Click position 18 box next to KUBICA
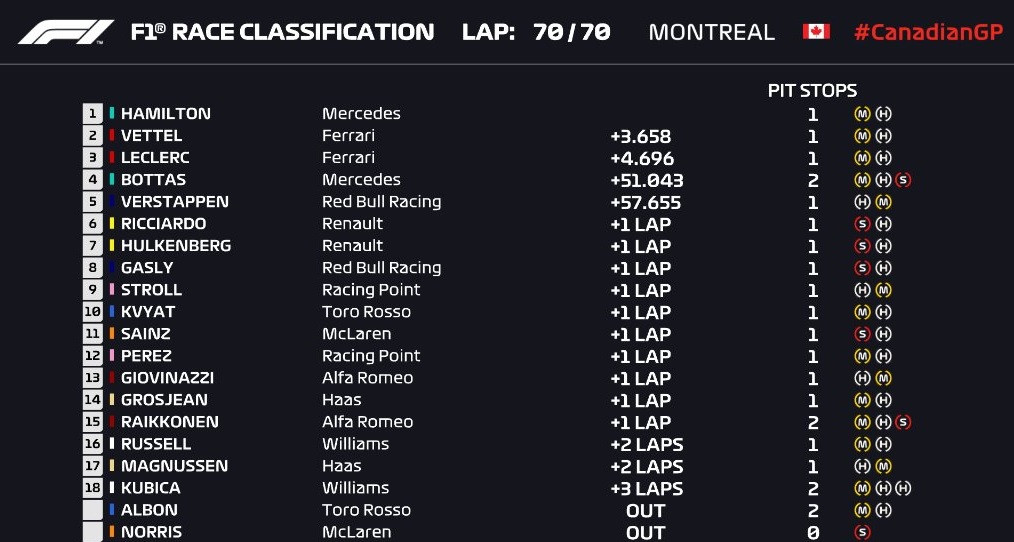This screenshot has width=1014, height=542. click(x=93, y=488)
